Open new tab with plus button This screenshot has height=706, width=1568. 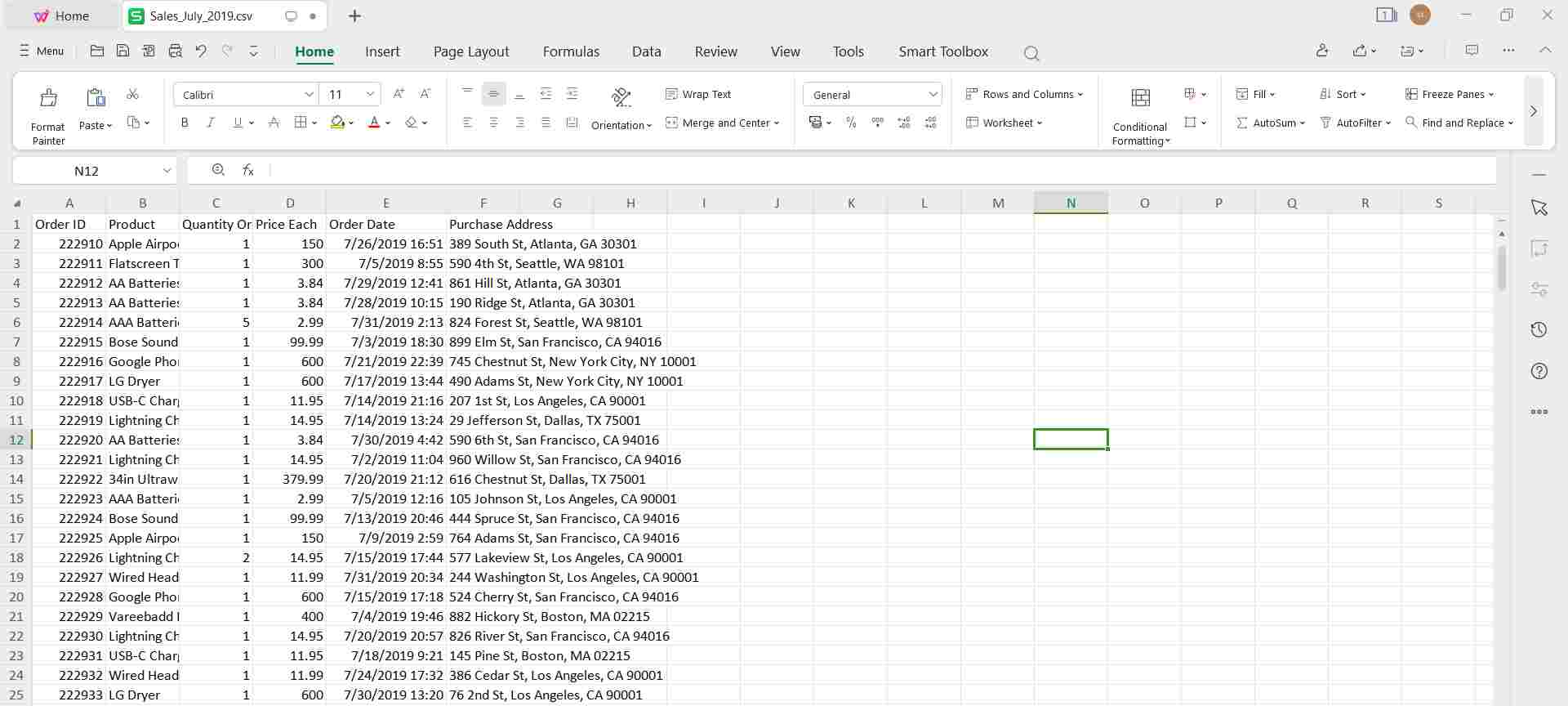click(x=354, y=16)
